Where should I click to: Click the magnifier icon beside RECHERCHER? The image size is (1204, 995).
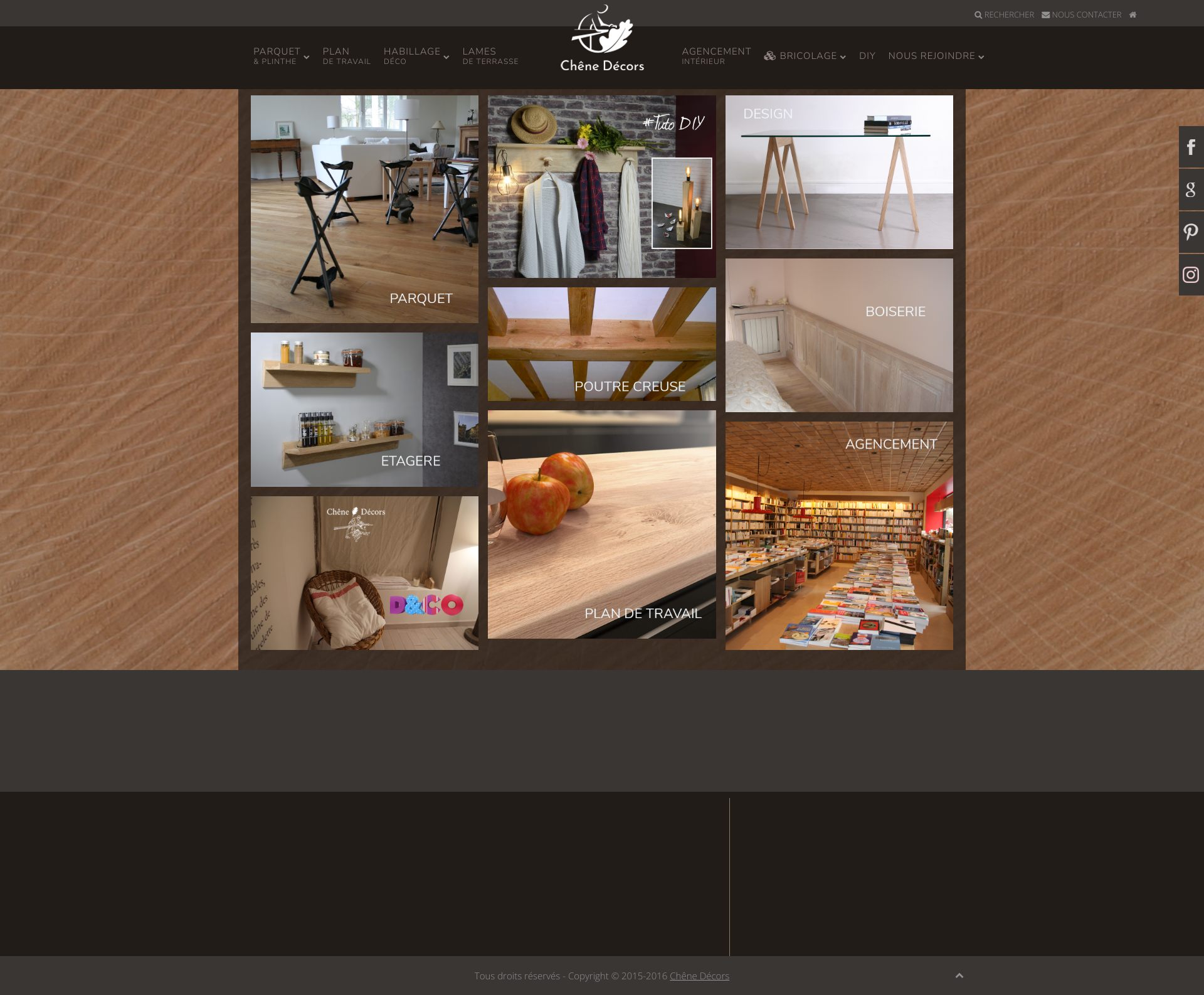(978, 15)
